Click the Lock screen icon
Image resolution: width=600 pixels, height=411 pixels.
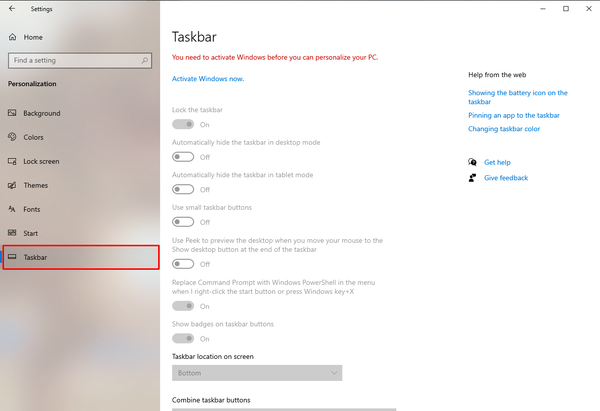(x=12, y=161)
